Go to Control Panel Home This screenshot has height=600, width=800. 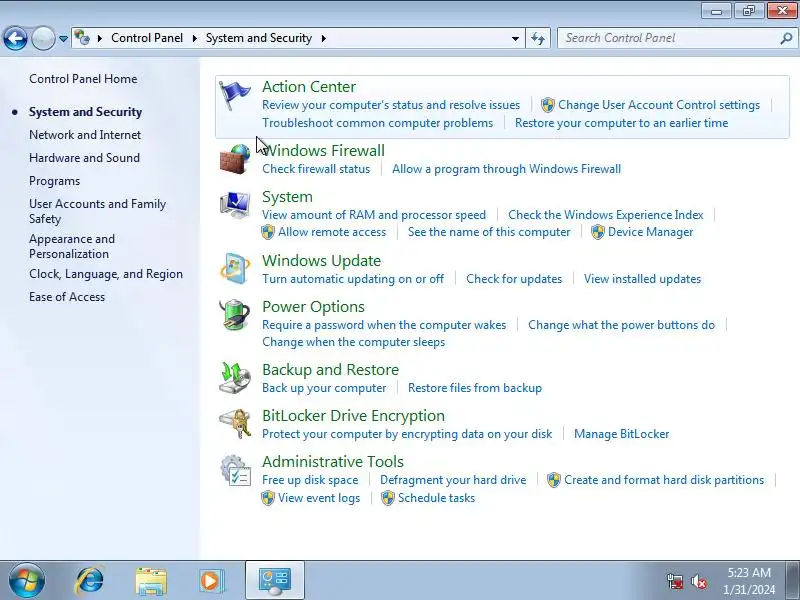tap(83, 79)
